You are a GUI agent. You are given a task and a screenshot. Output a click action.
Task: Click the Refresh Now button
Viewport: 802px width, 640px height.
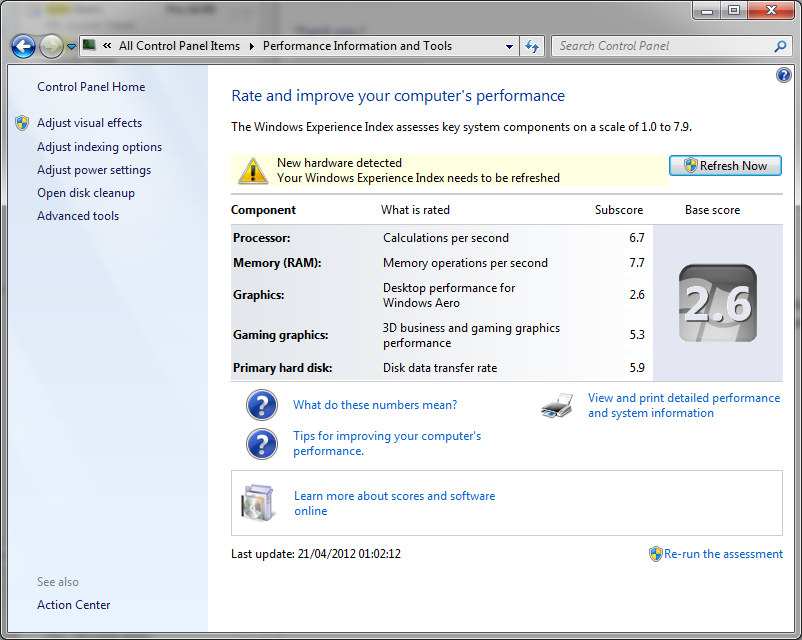(x=725, y=166)
